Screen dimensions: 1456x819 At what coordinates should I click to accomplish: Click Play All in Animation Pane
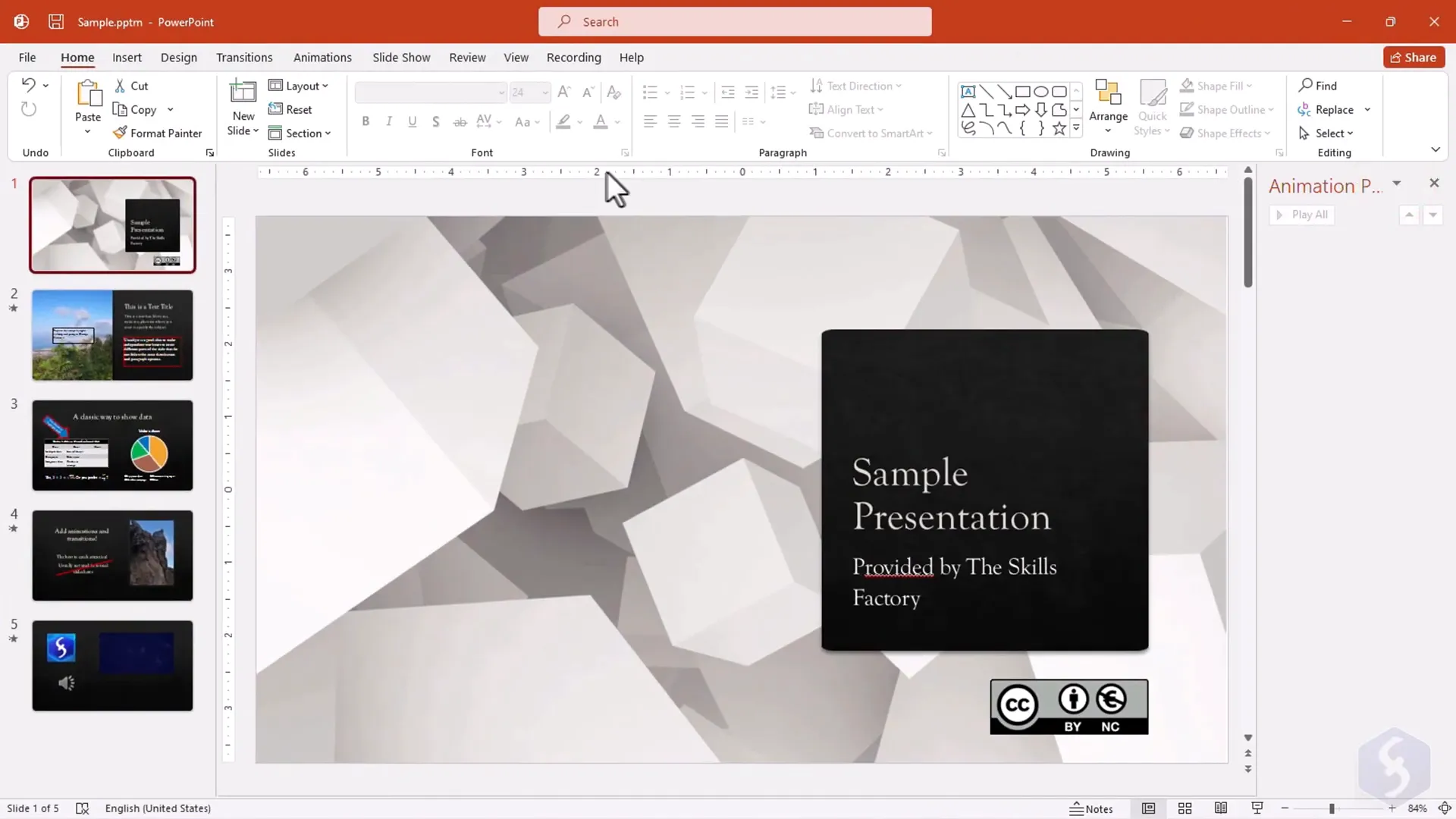click(1302, 215)
